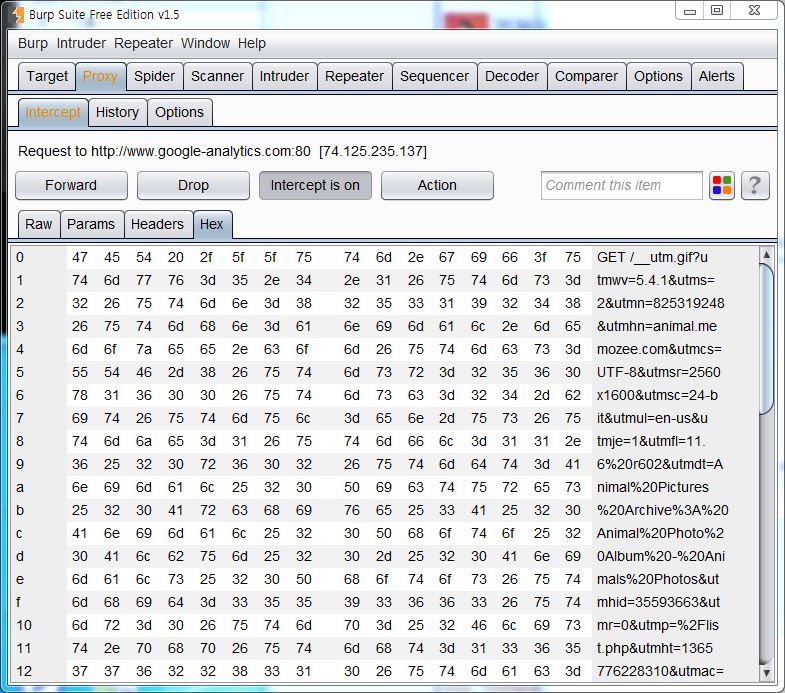Open the Intruder menu in menu bar

pyautogui.click(x=81, y=44)
